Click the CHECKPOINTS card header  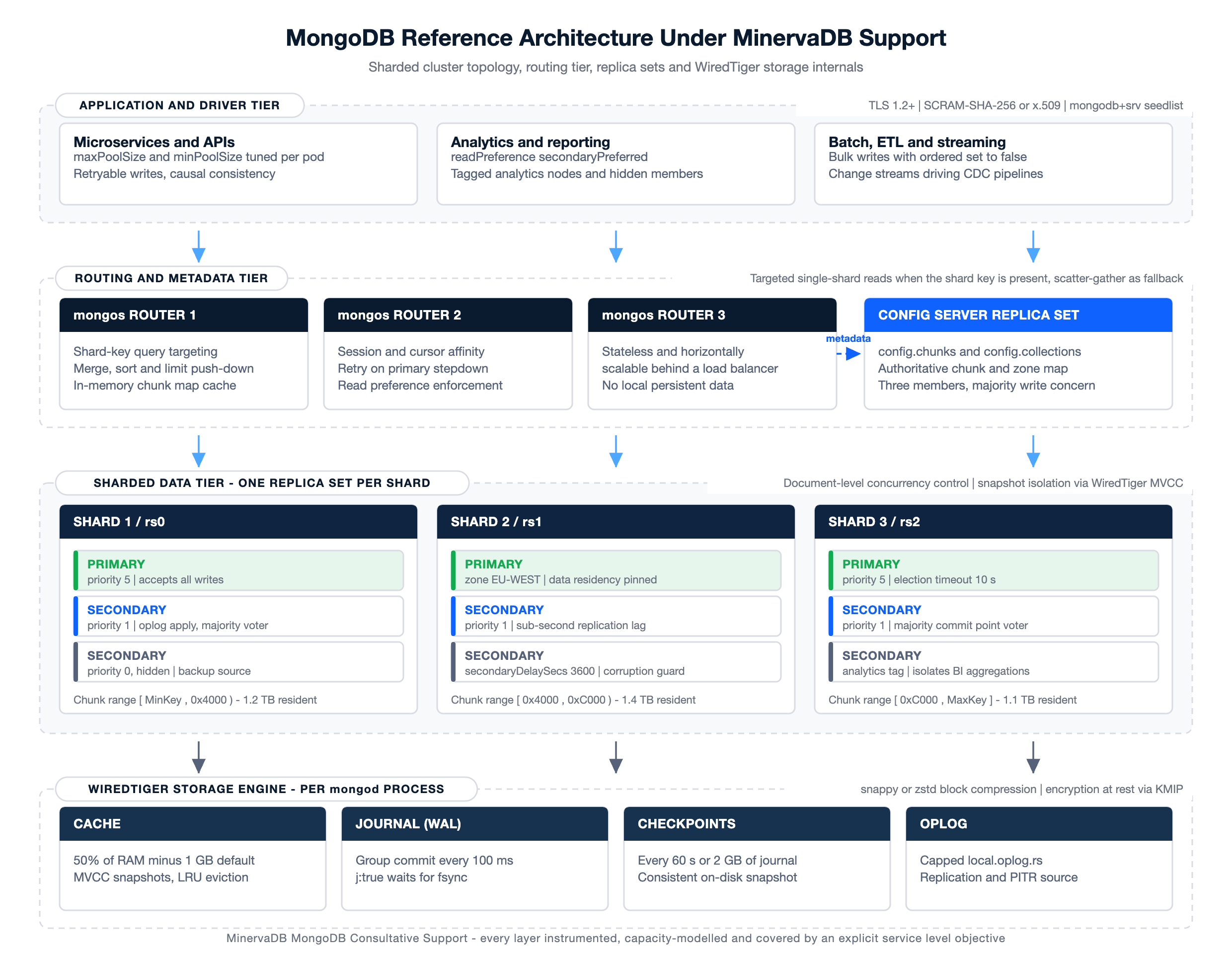(x=757, y=823)
